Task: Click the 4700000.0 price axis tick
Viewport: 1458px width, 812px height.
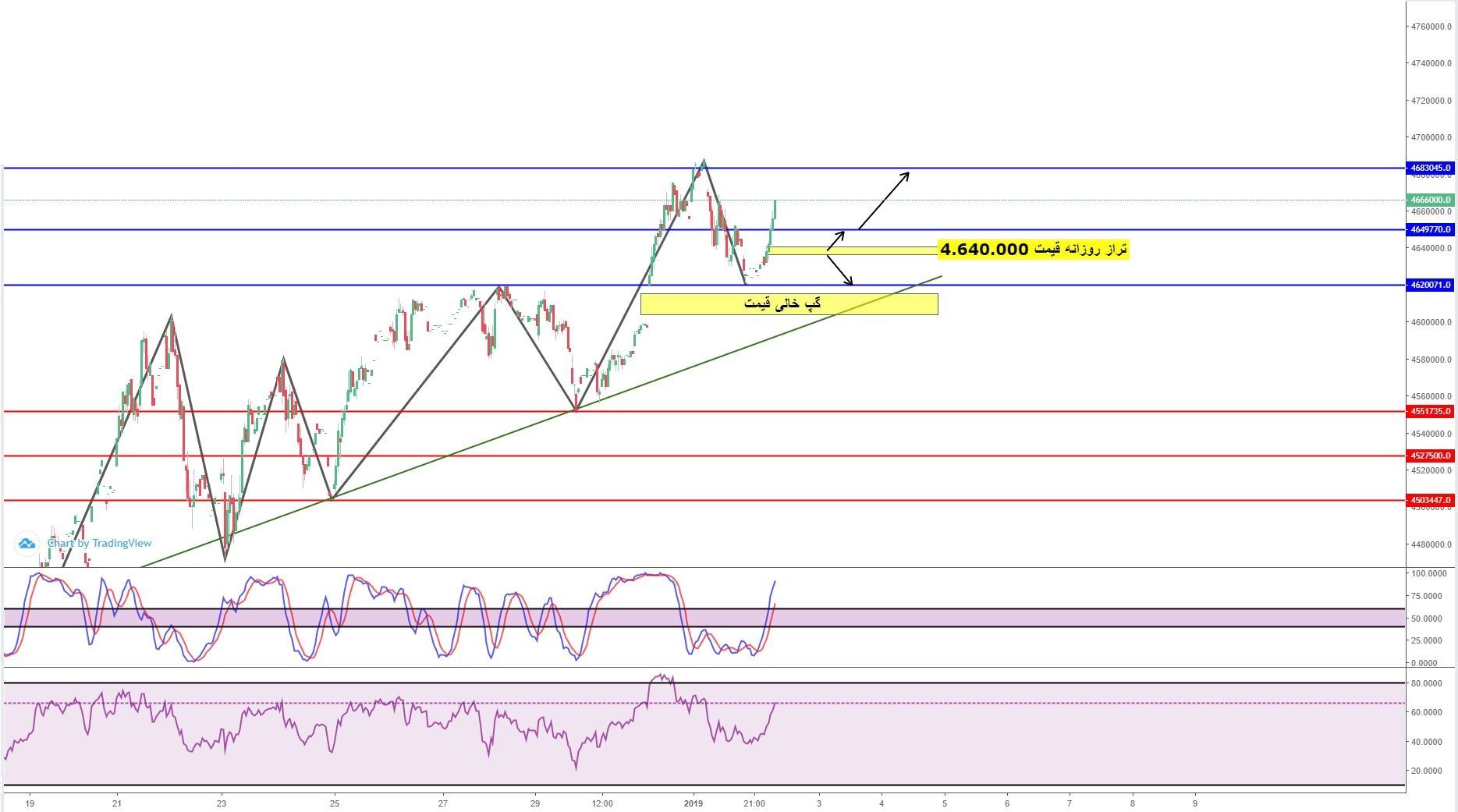Action: (x=1430, y=137)
